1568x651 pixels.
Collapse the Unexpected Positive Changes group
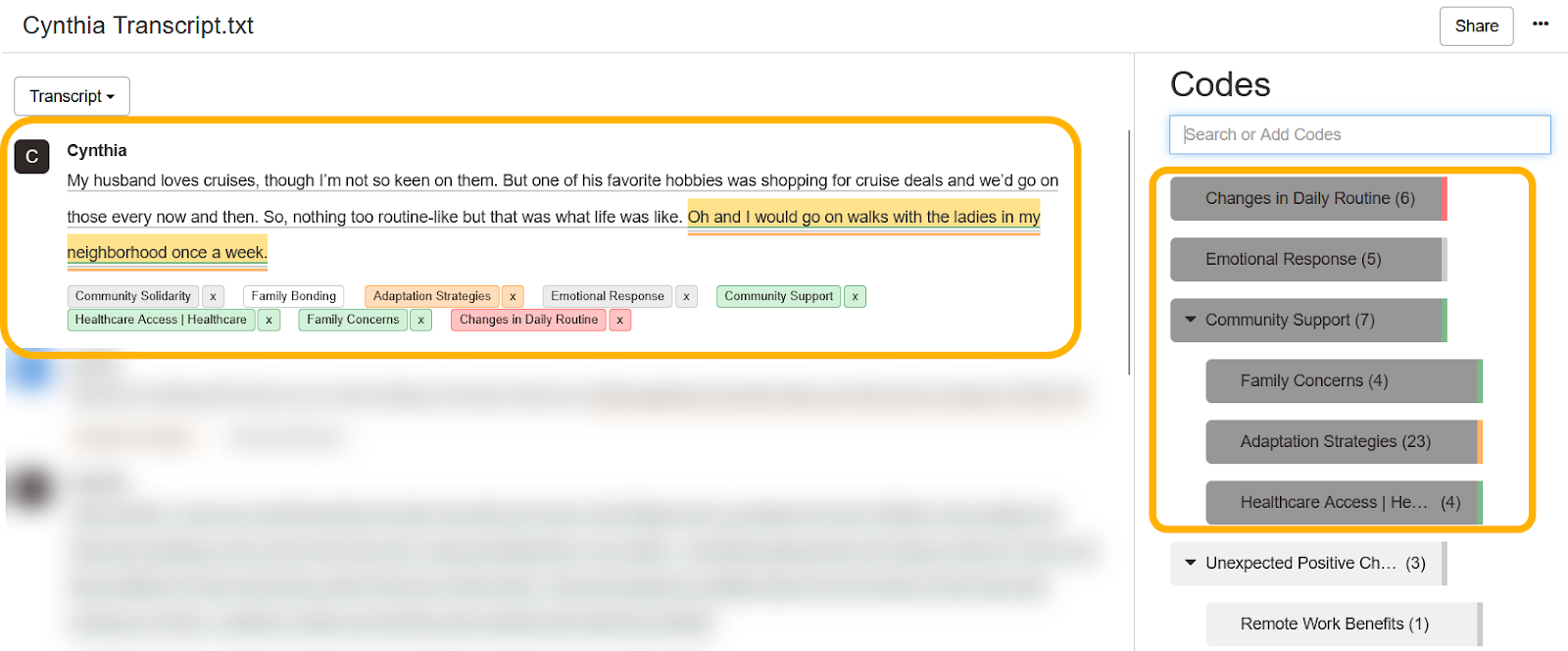point(1191,563)
